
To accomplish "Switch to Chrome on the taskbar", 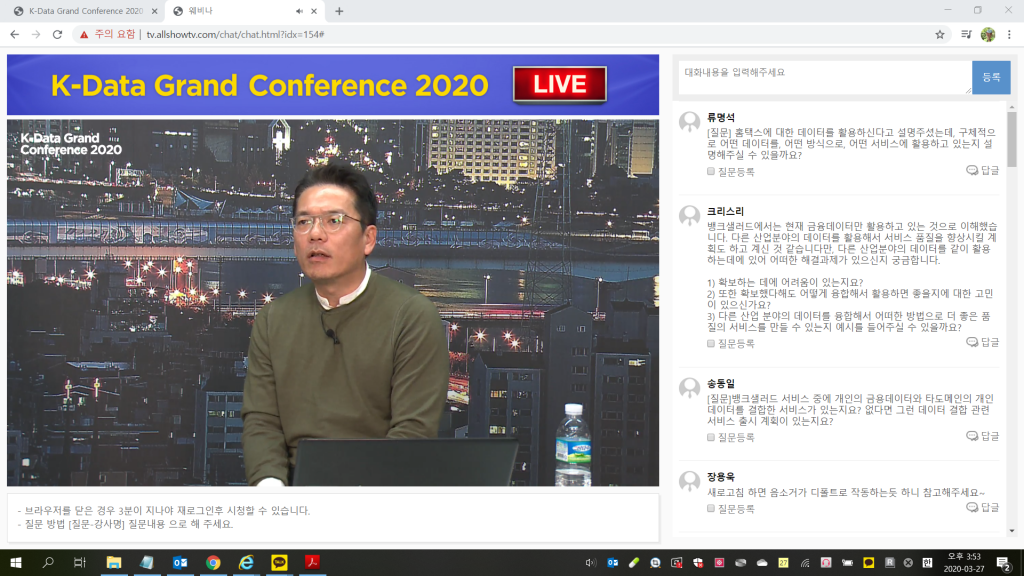I will tap(213, 562).
